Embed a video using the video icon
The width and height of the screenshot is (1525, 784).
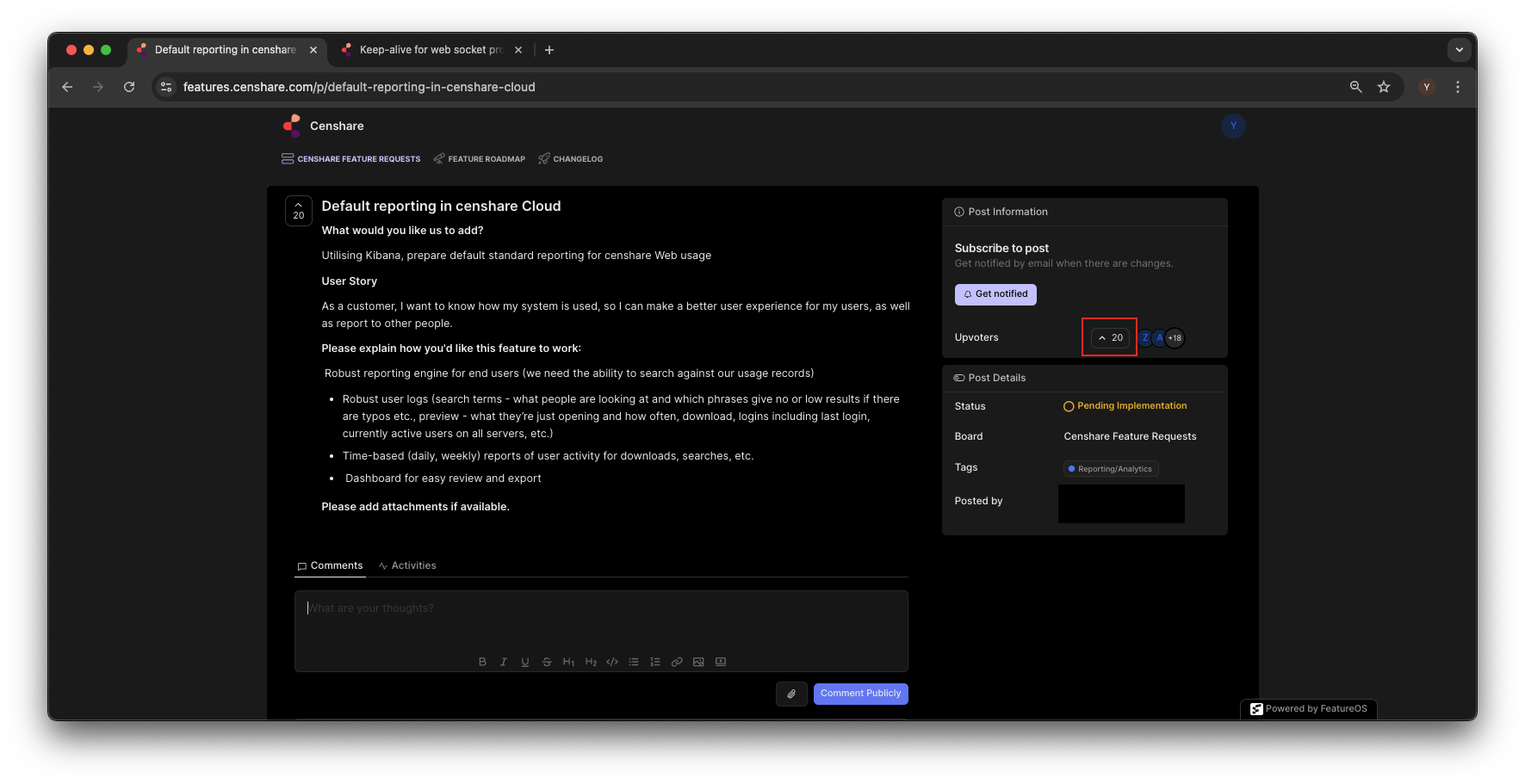pyautogui.click(x=720, y=661)
